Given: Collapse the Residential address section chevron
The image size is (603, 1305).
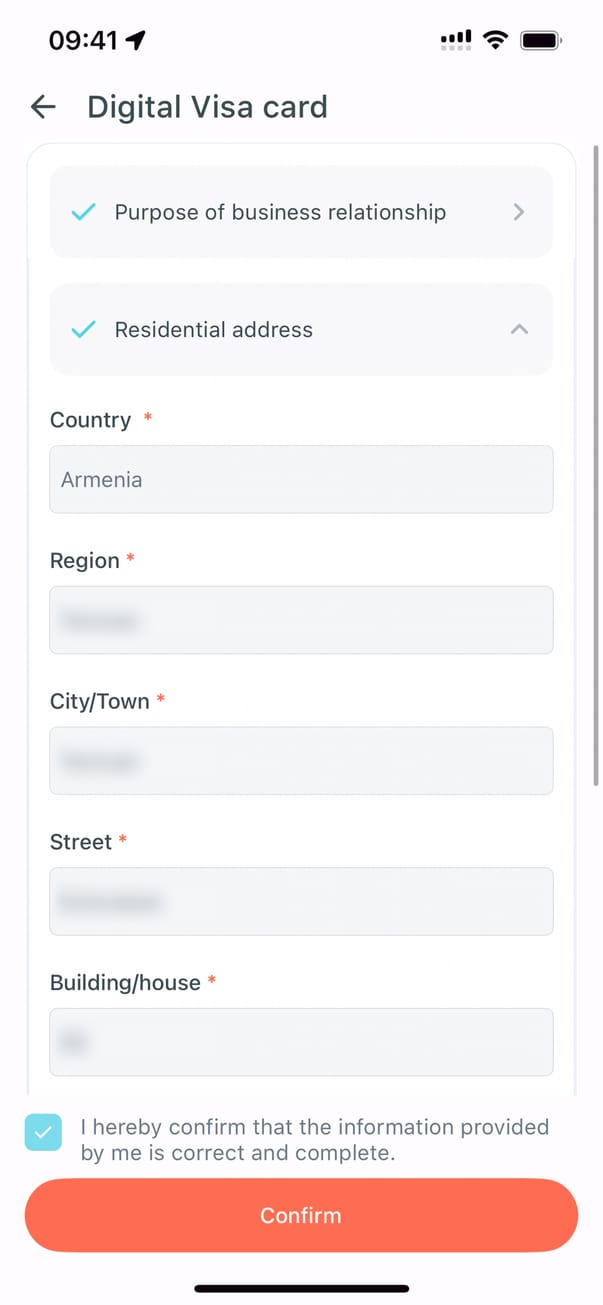Looking at the screenshot, I should tap(519, 330).
